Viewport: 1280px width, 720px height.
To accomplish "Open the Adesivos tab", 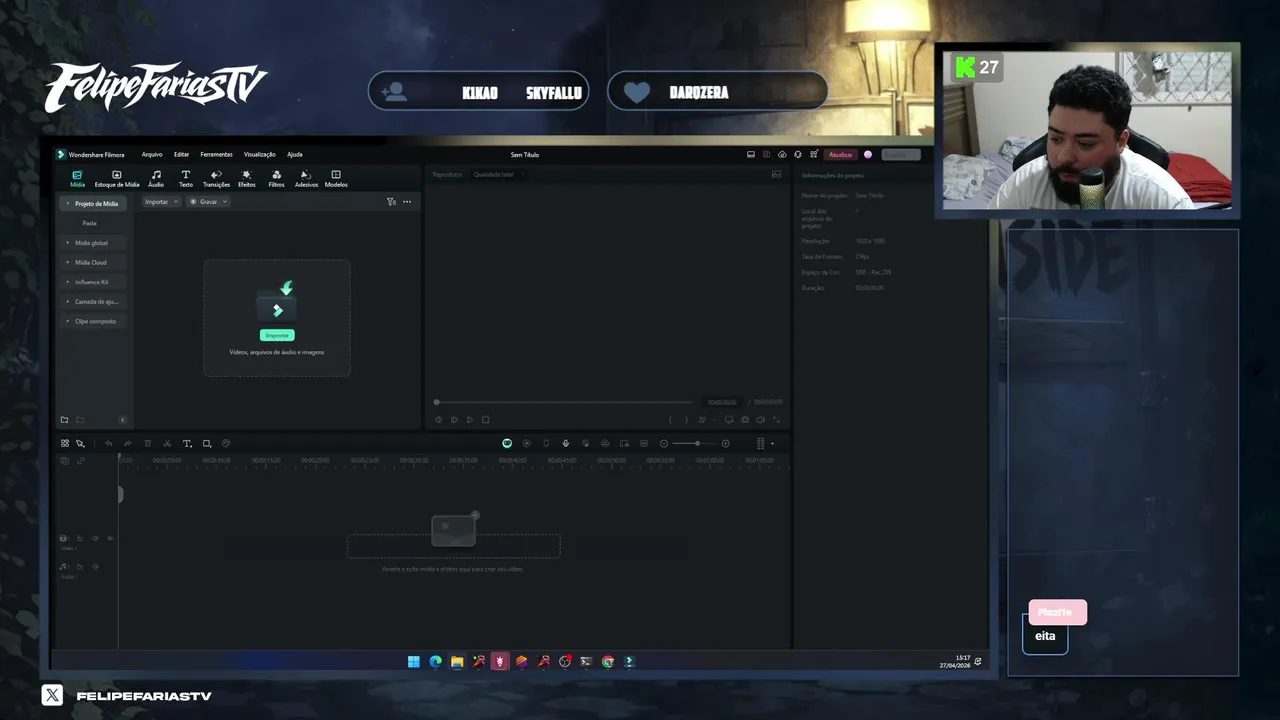I will tap(306, 179).
